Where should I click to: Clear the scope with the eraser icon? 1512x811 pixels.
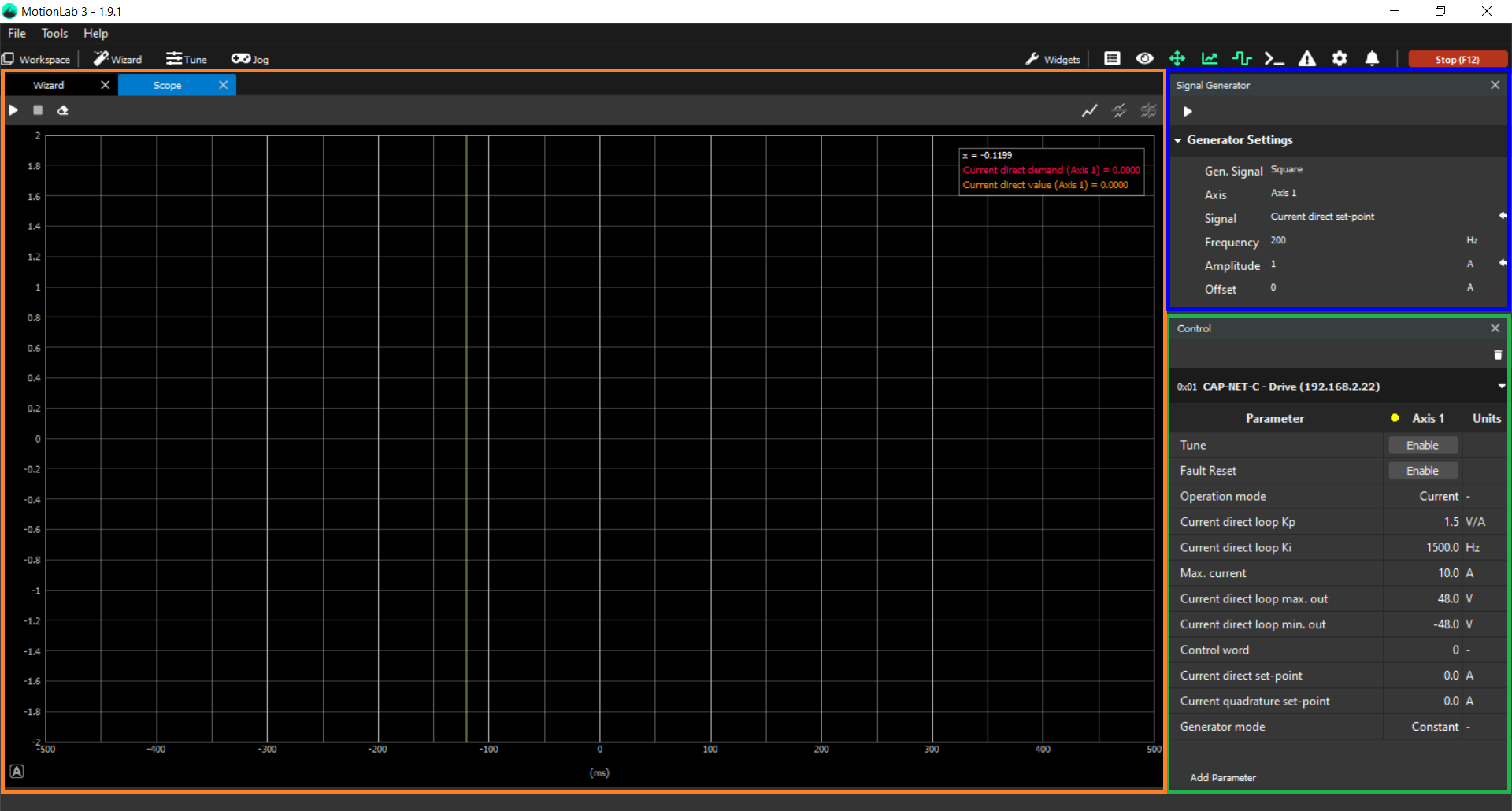[63, 110]
